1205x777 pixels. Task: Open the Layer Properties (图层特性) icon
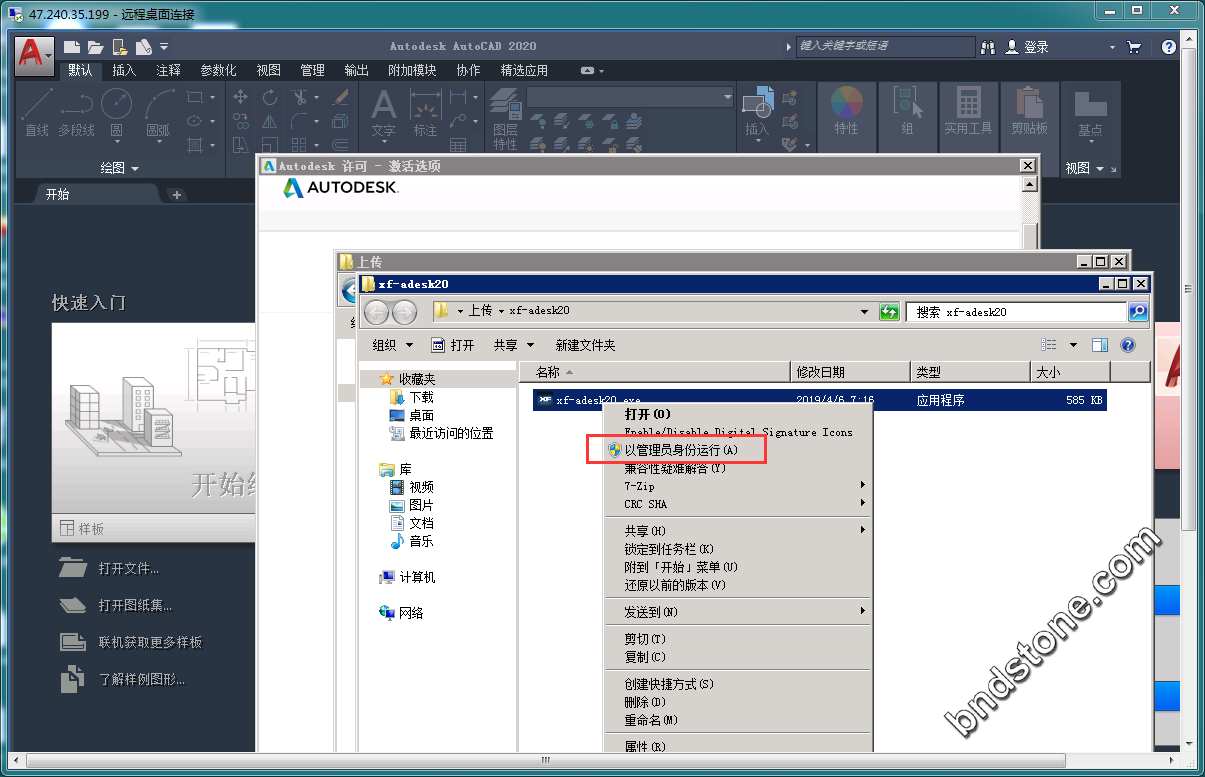pos(505,118)
